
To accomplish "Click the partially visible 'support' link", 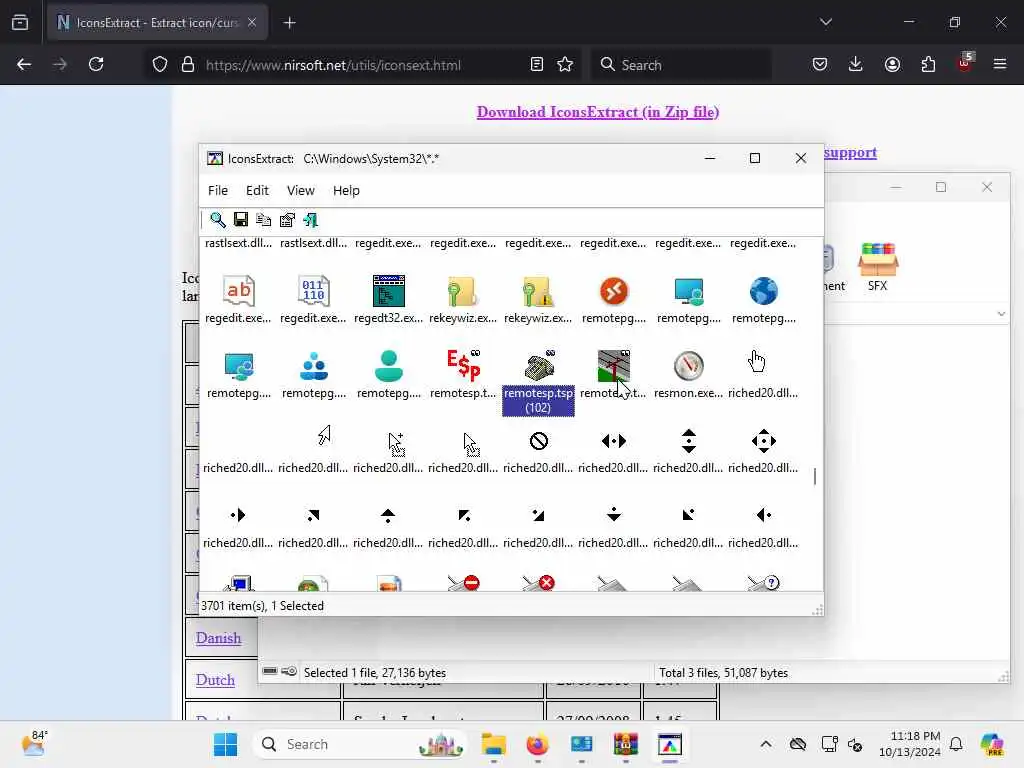I will (x=850, y=153).
